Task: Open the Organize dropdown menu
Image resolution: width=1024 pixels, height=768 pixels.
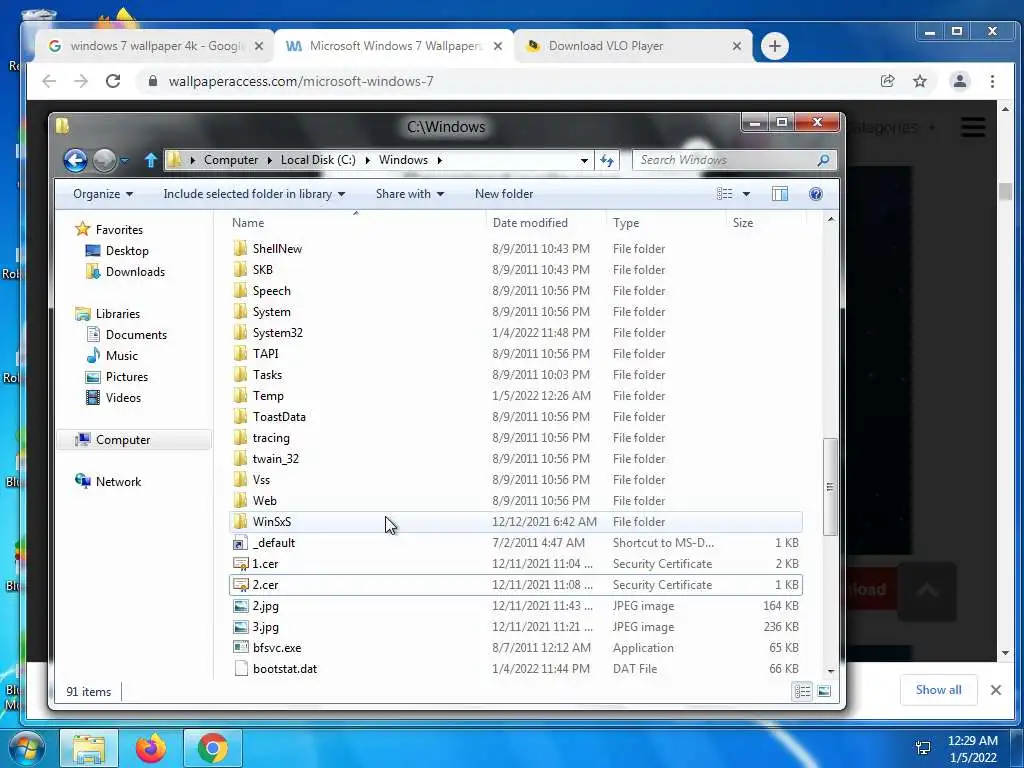Action: click(x=103, y=194)
